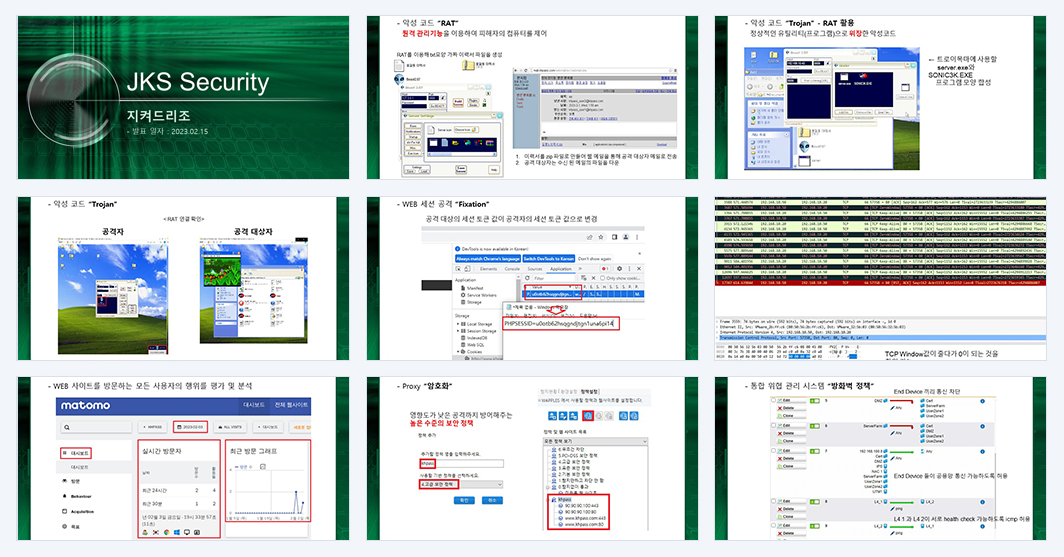Open the RAT malware slide thumbnail
Viewport: 1064px width, 557px height.
point(532,97)
